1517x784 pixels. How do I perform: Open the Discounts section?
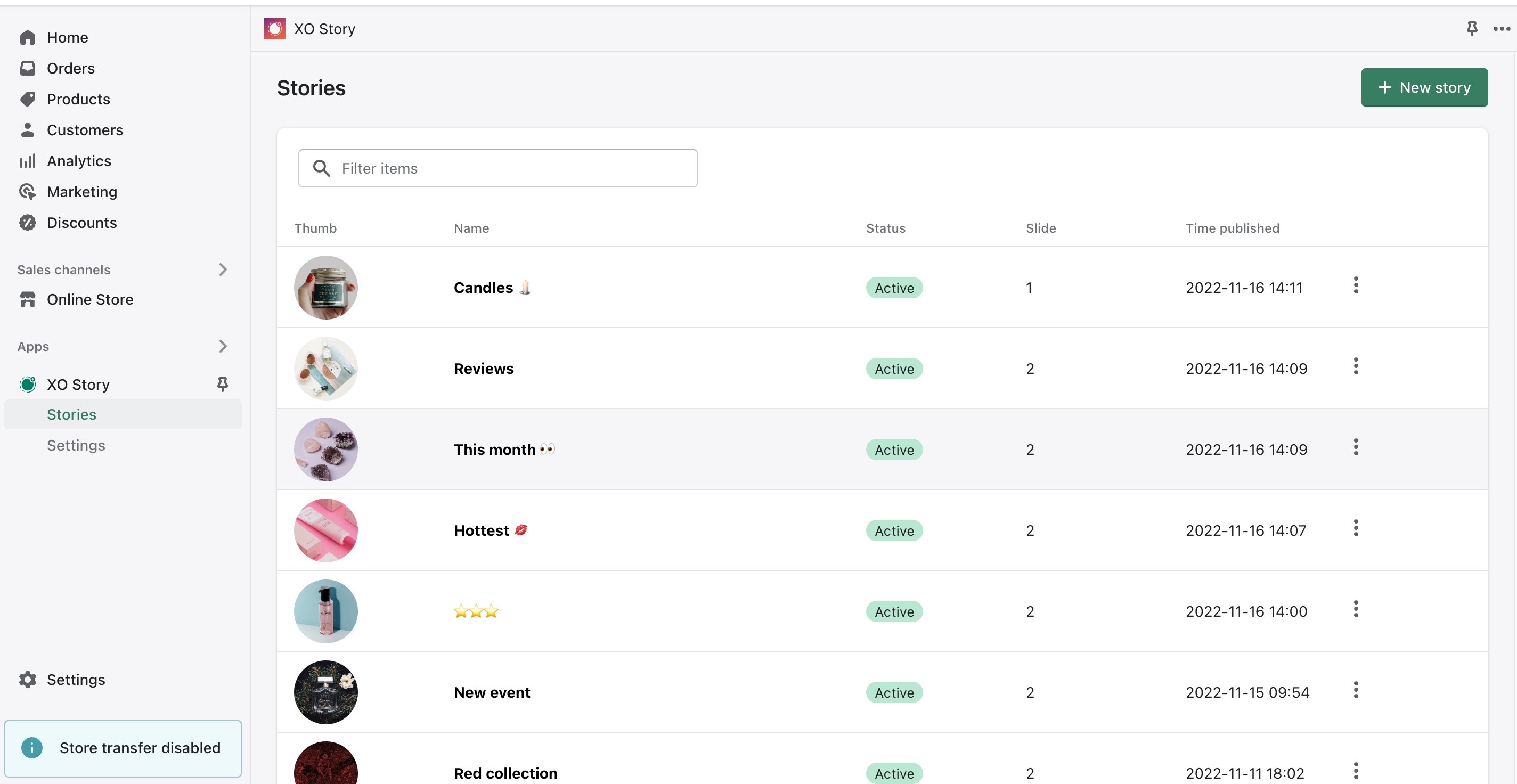[x=82, y=223]
